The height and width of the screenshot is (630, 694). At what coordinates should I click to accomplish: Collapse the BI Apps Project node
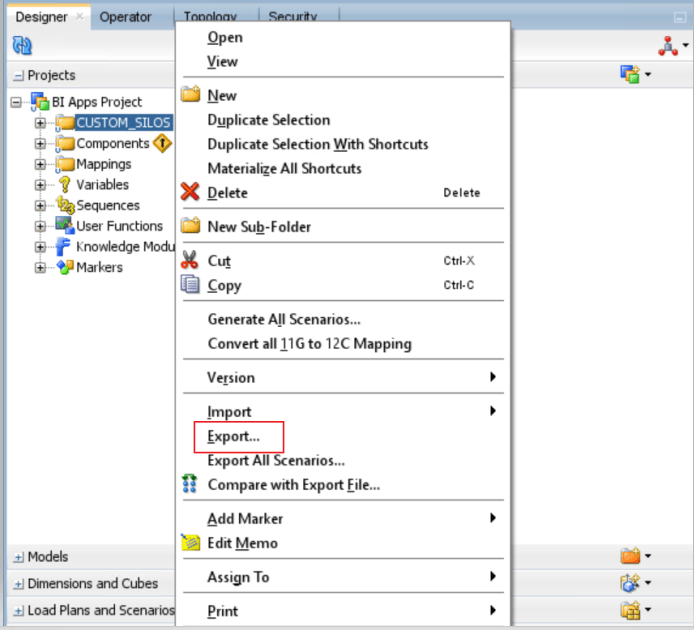(x=16, y=102)
